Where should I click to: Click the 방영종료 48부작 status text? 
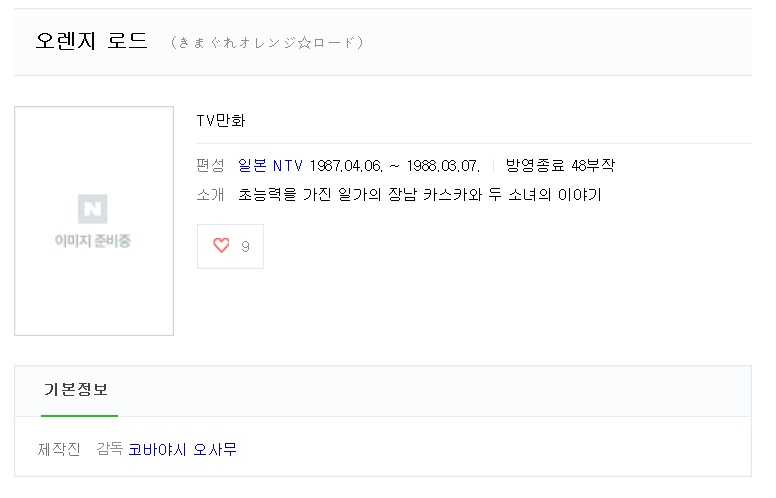pyautogui.click(x=560, y=165)
